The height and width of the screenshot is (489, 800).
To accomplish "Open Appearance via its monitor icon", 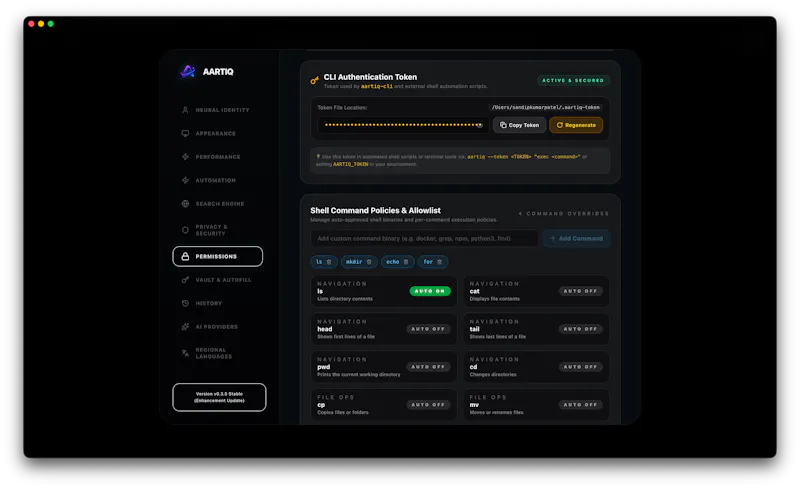I will [x=185, y=133].
